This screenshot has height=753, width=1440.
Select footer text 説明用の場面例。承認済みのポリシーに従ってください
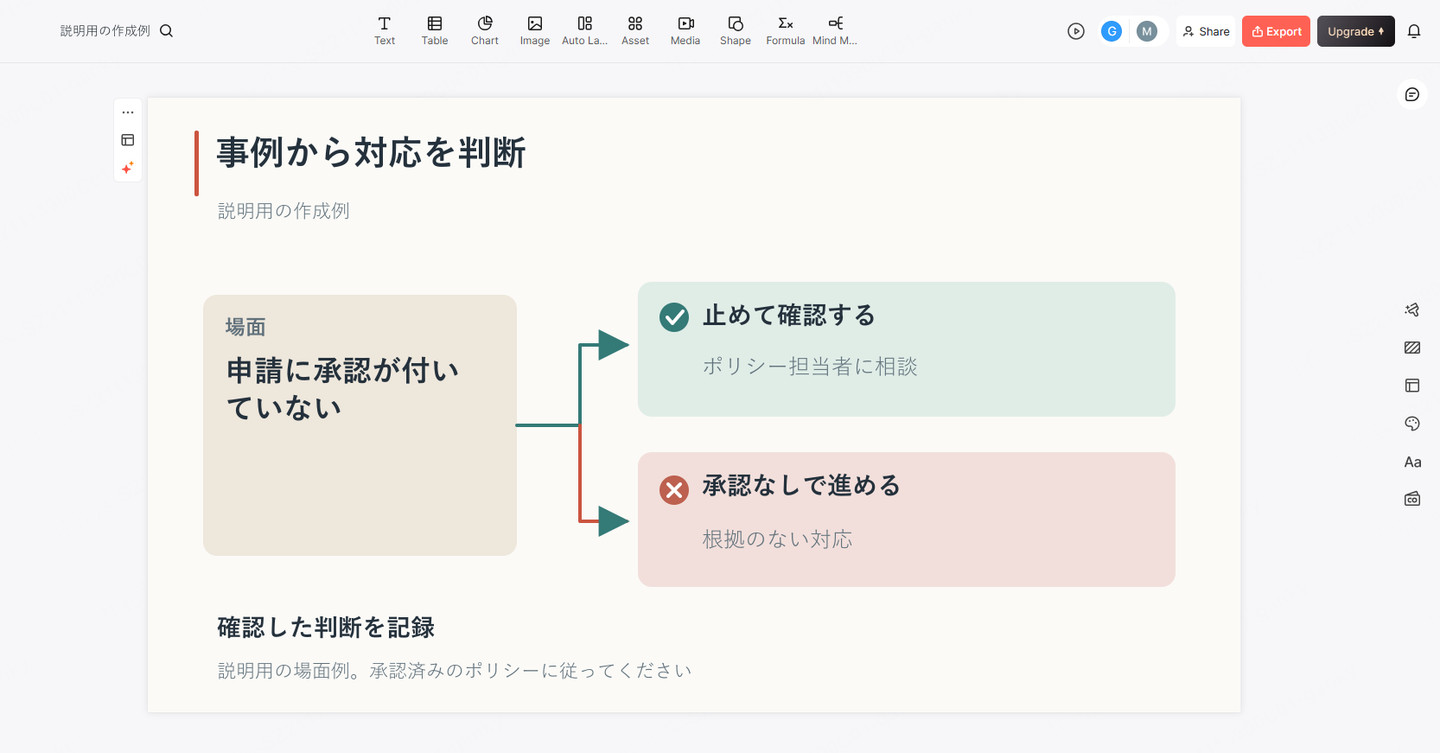pyautogui.click(x=455, y=670)
